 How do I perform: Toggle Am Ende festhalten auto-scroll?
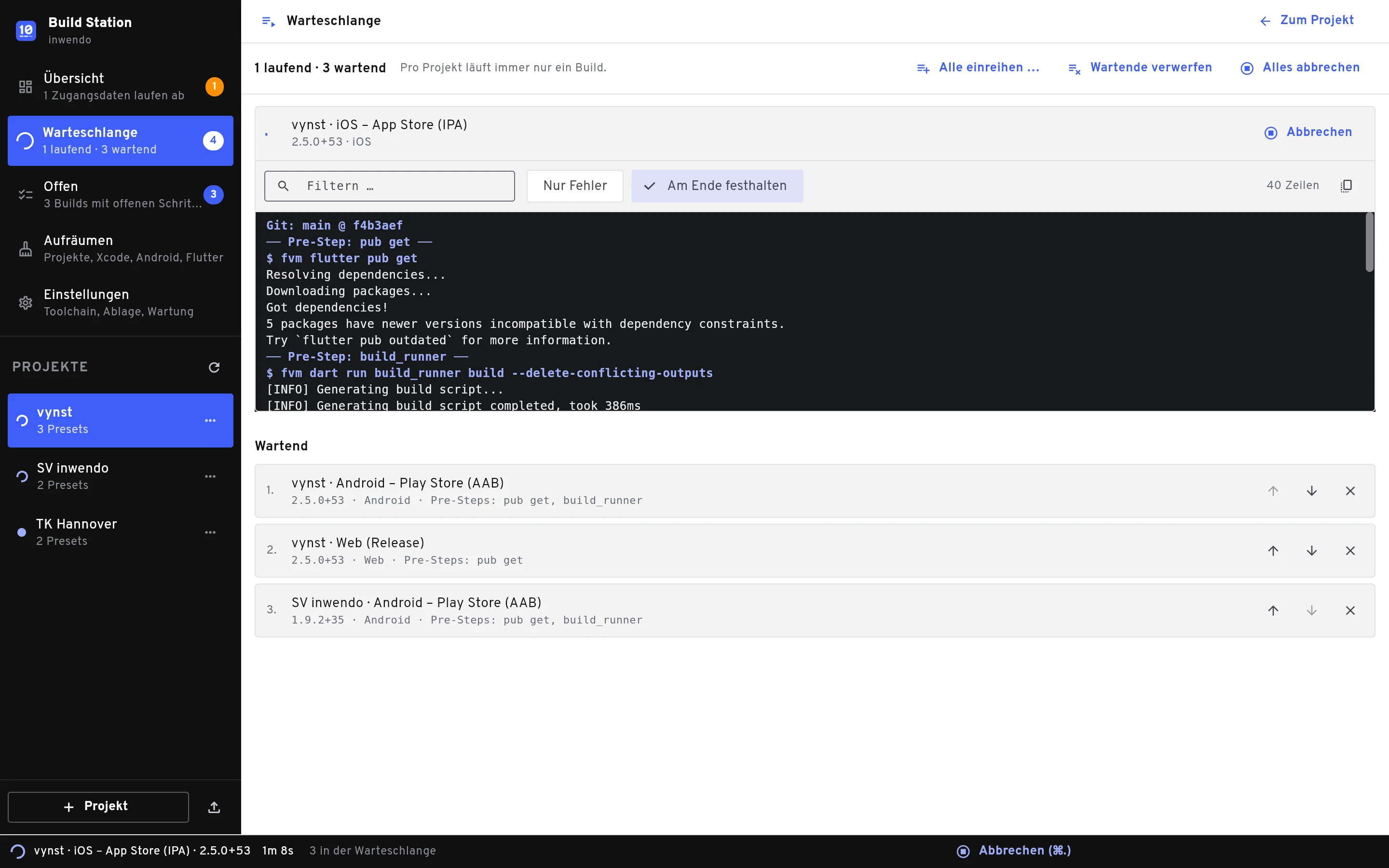click(x=717, y=186)
